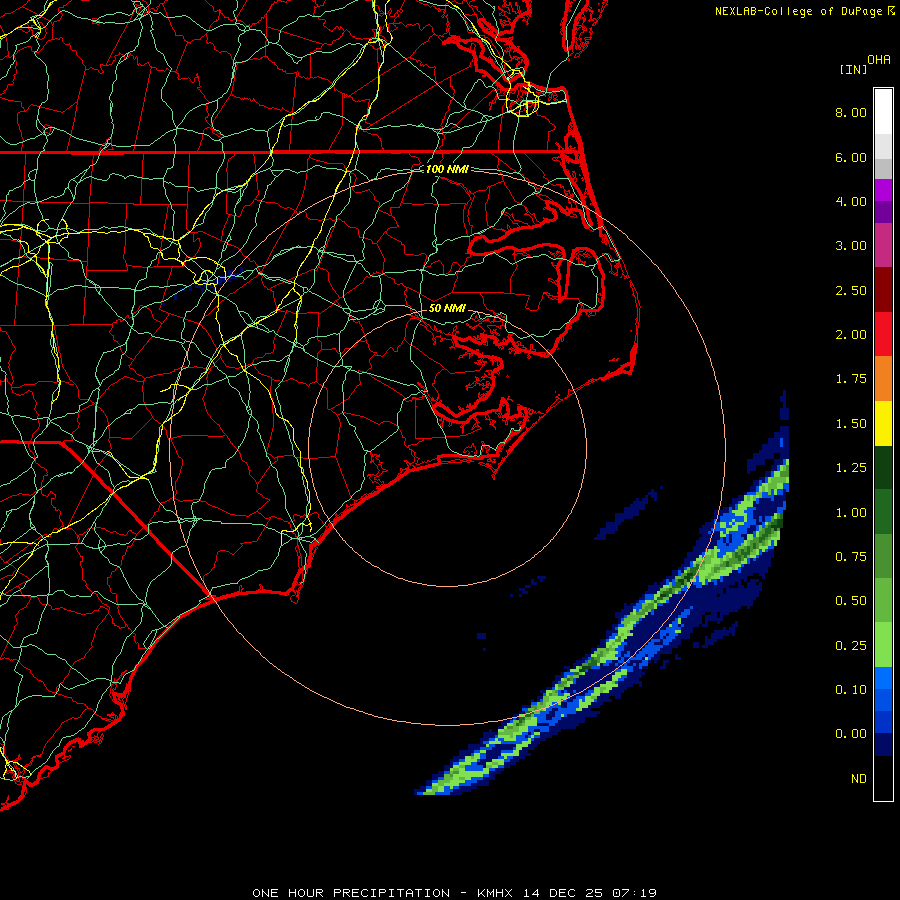Viewport: 900px width, 900px height.
Task: Click the 50 NMI range ring label
Action: point(447,308)
